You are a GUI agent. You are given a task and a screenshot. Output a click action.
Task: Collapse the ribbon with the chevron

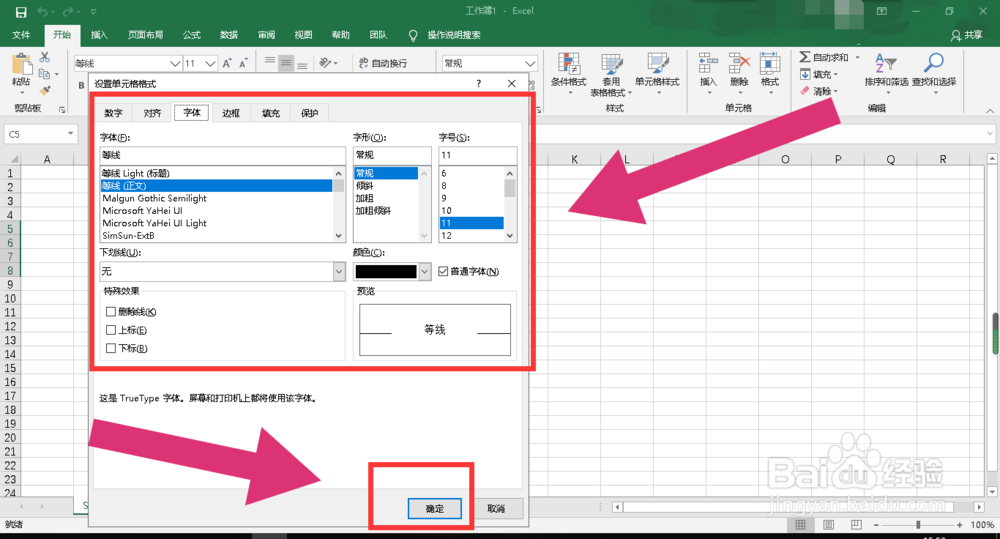pos(990,110)
